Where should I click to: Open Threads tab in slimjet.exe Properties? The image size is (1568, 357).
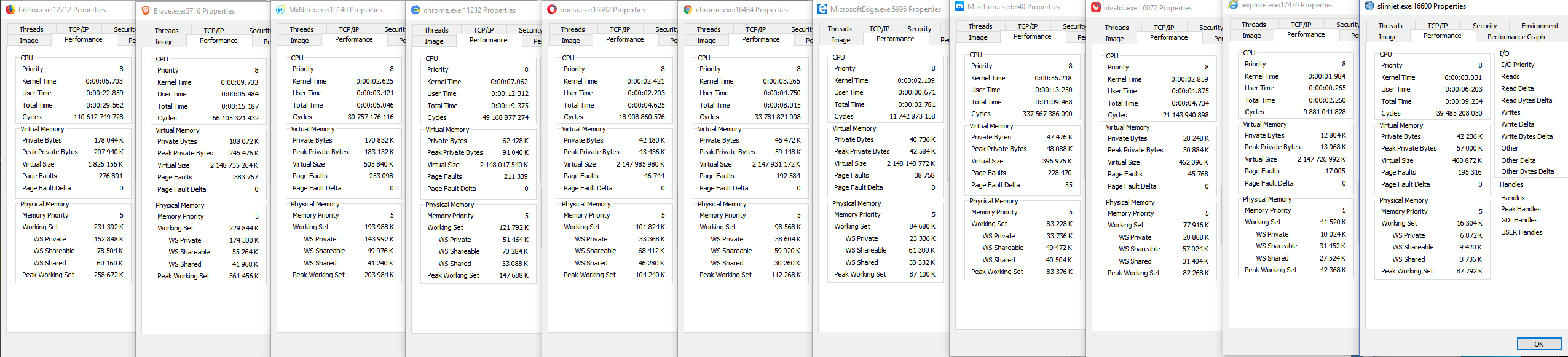1390,26
